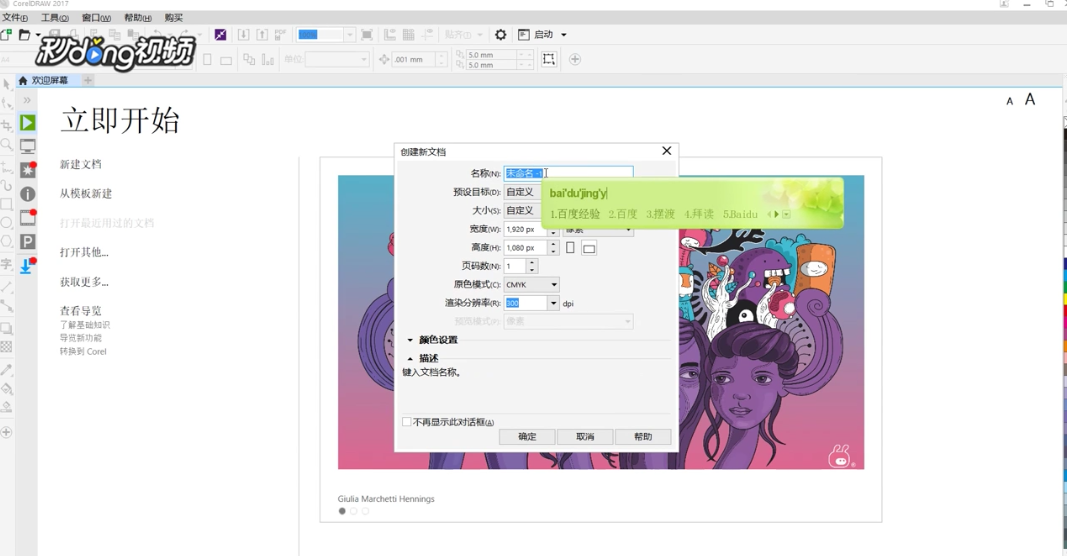Open the 渲染分辨率 dropdown arrow
The width and height of the screenshot is (1067, 556).
point(553,303)
